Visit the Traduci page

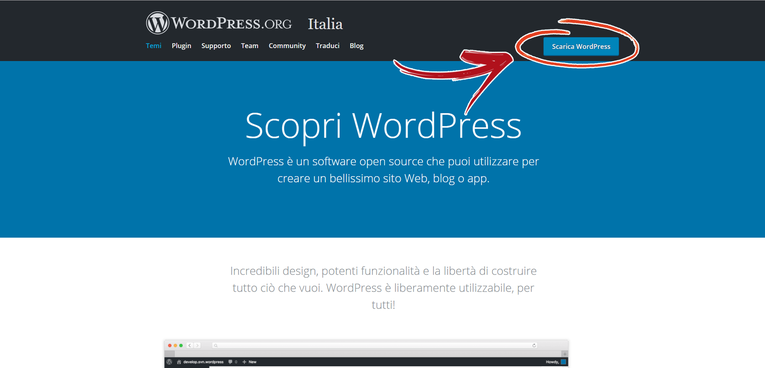coord(327,46)
